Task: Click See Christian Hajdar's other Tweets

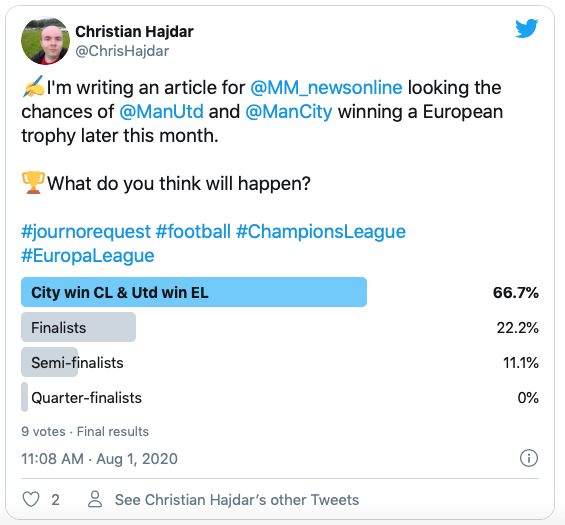Action: 237,500
